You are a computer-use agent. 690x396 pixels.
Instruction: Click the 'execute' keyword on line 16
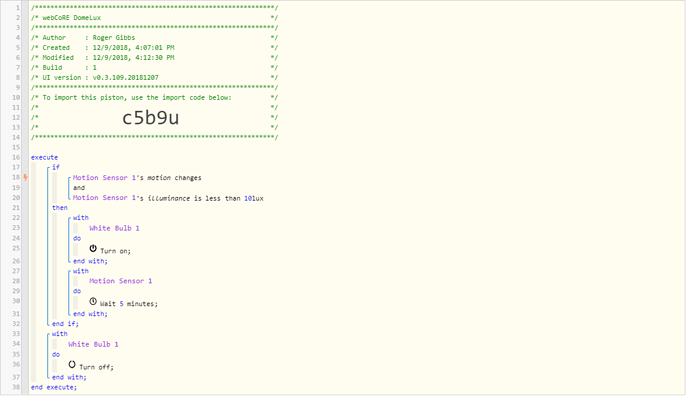point(44,158)
